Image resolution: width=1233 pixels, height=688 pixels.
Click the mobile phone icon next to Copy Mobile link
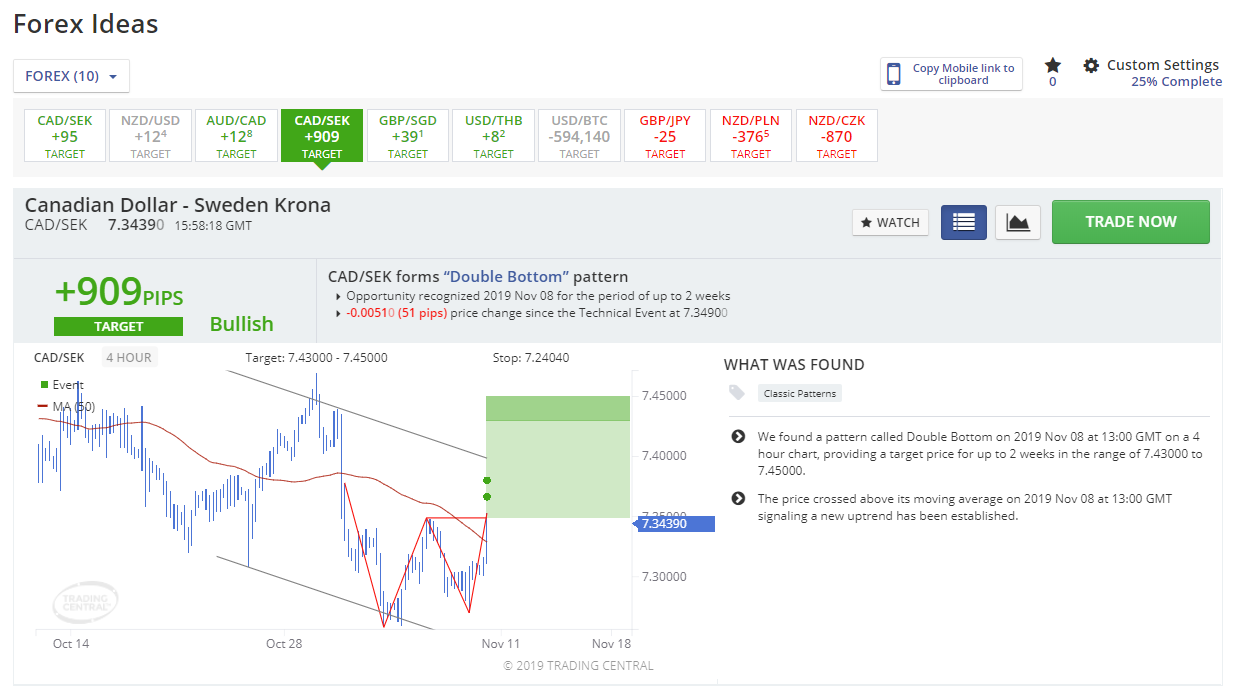tap(894, 73)
